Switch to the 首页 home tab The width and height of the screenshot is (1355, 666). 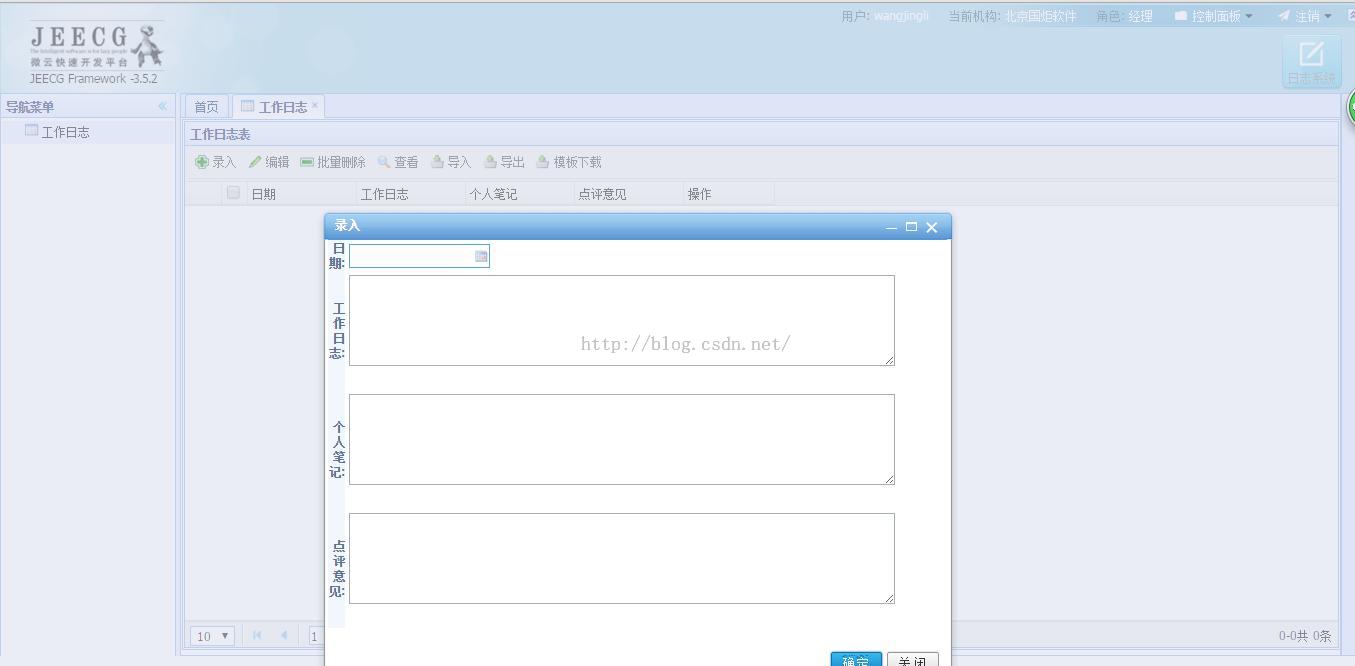206,107
